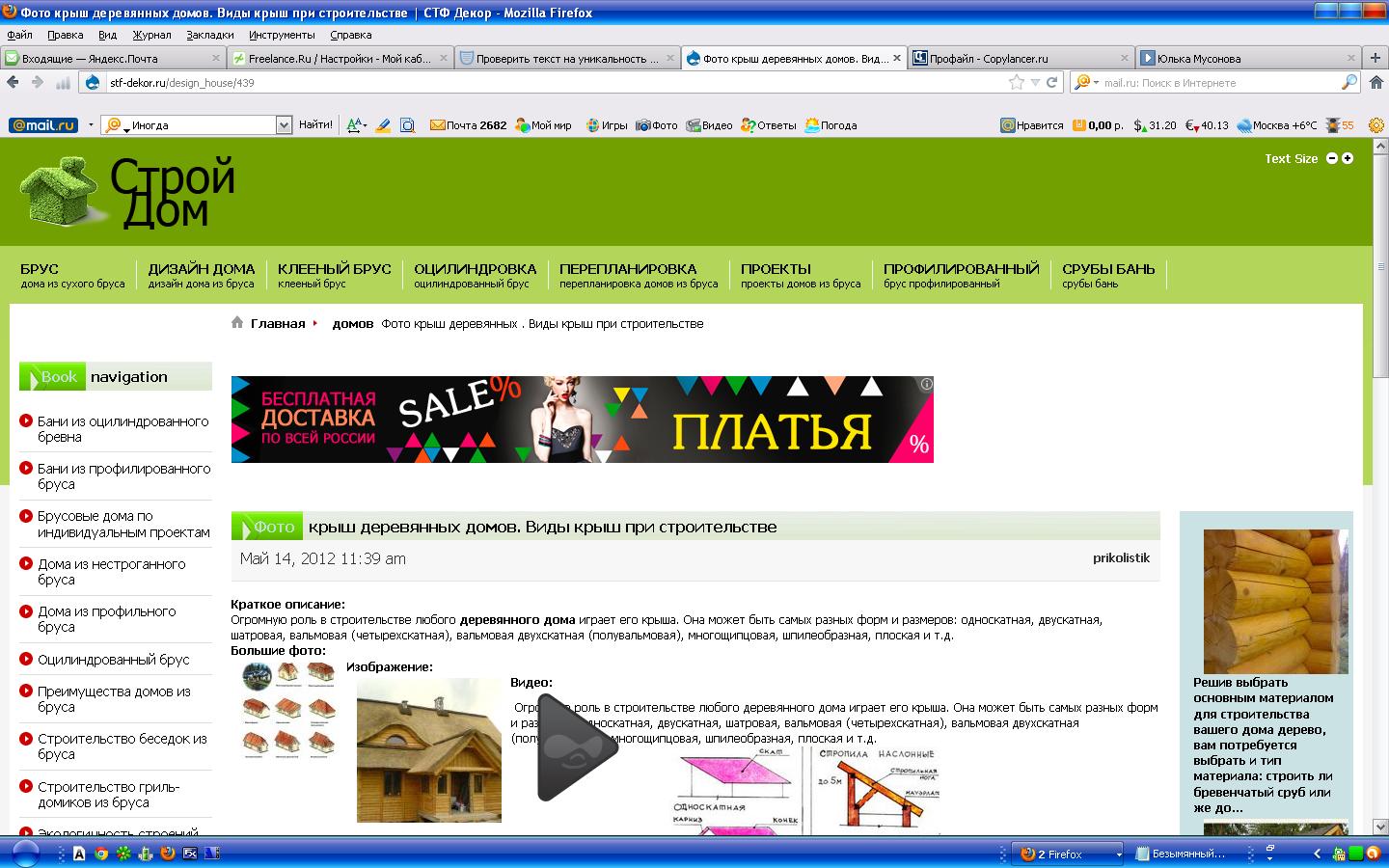Click the search magnifier in mail.ru search box
Screen dimensions: 1389x868
click(x=1349, y=83)
